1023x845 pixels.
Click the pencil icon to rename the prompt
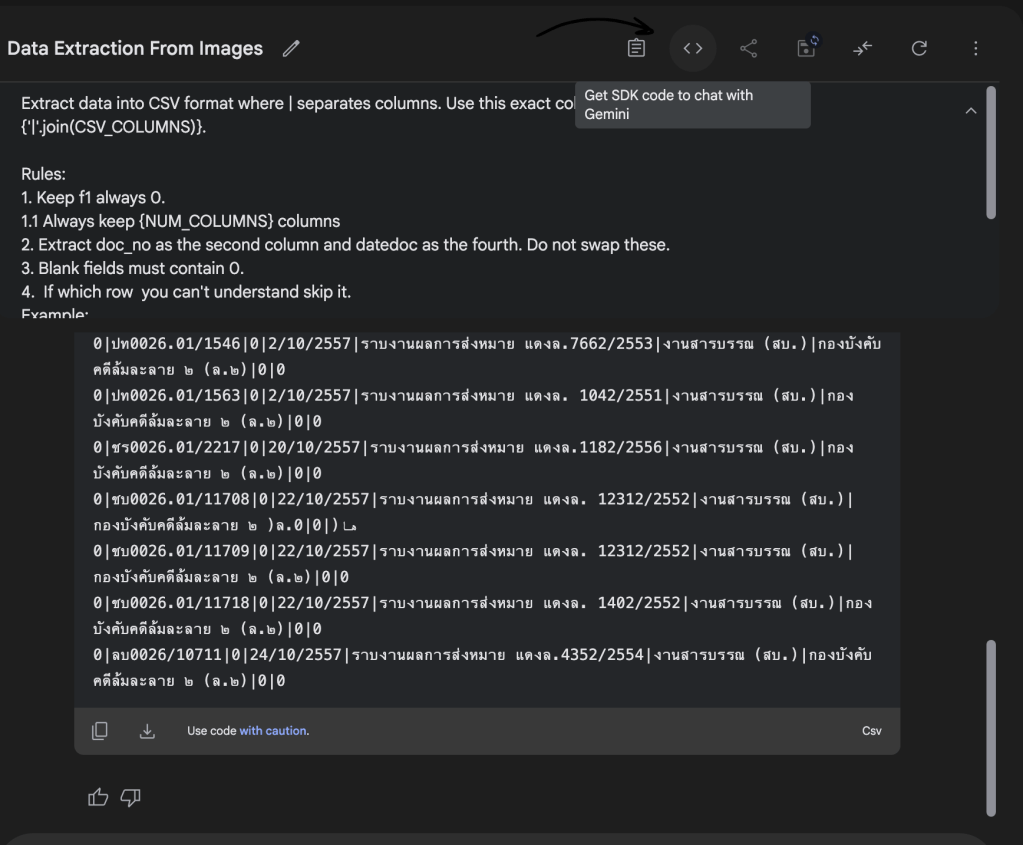tap(291, 48)
